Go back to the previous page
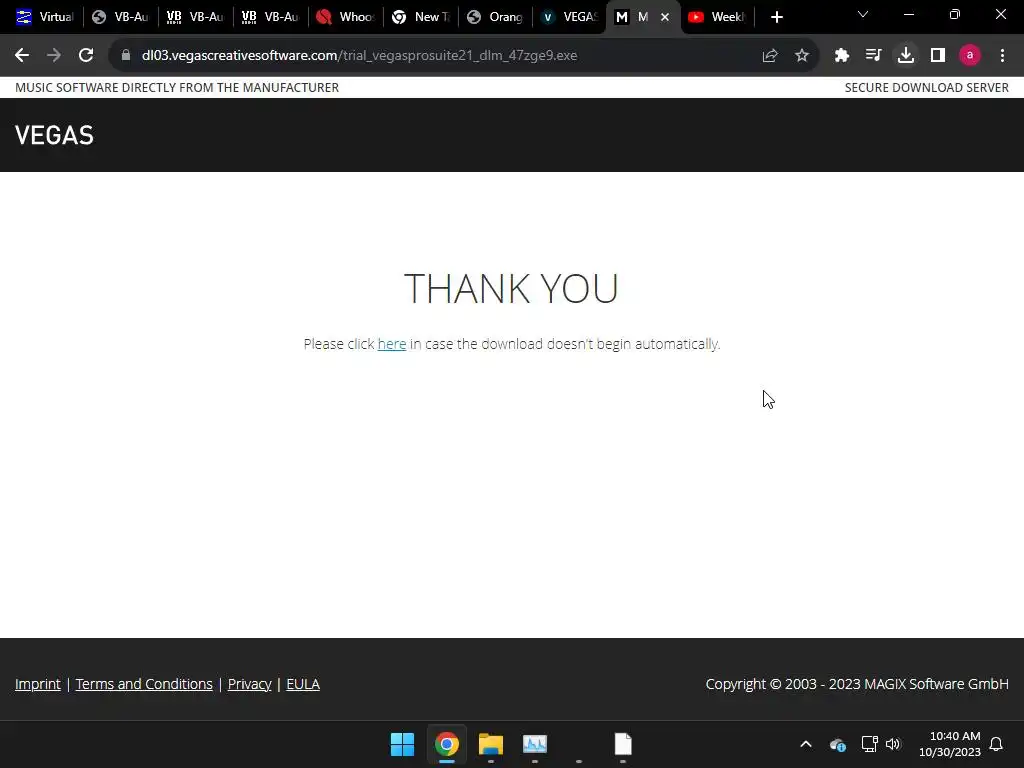Viewport: 1024px width, 768px height. click(22, 56)
